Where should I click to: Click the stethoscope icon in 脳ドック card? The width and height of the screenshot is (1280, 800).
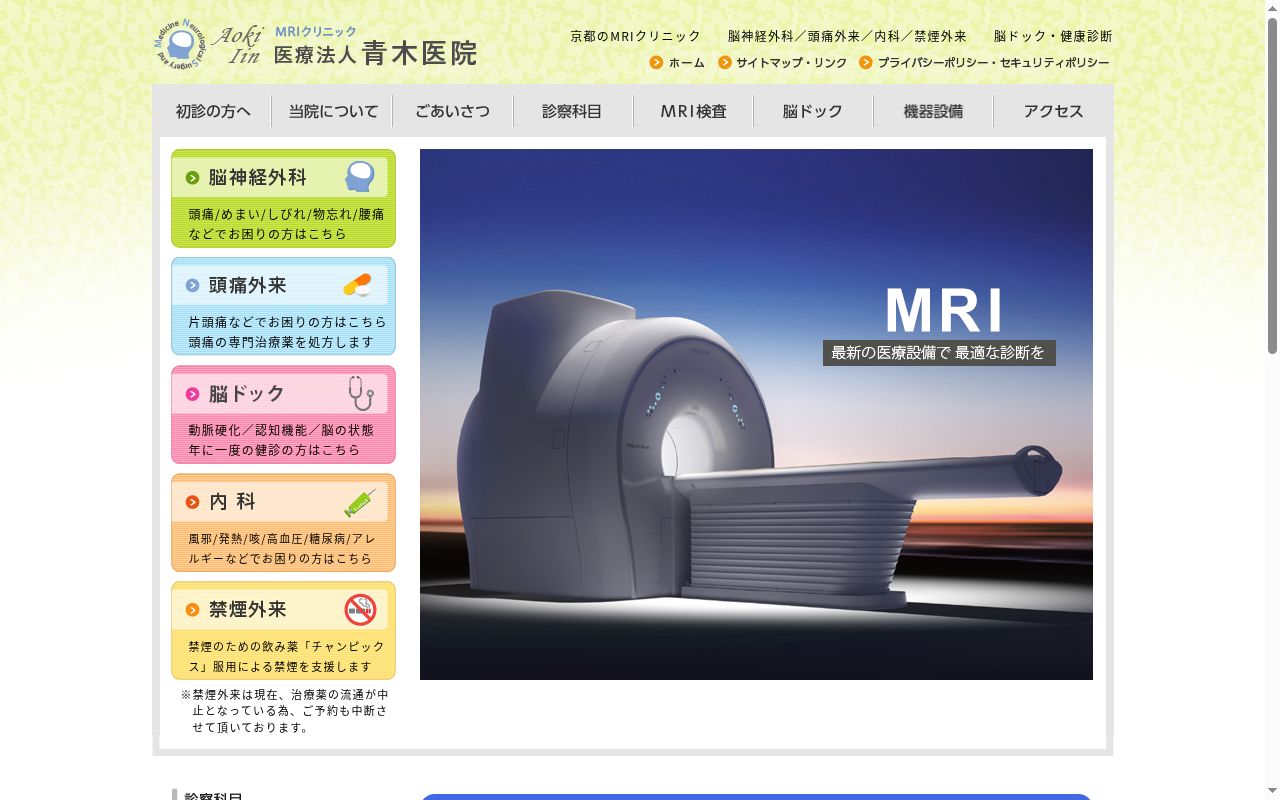[x=361, y=393]
